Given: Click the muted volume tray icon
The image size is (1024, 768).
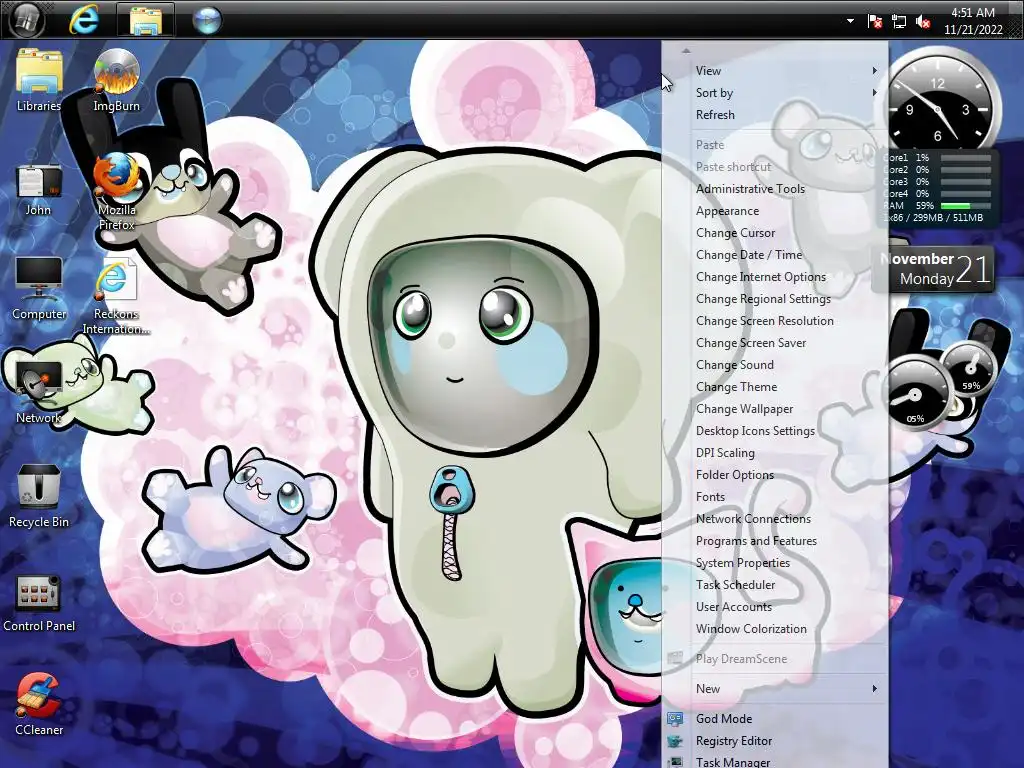Looking at the screenshot, I should [x=923, y=22].
